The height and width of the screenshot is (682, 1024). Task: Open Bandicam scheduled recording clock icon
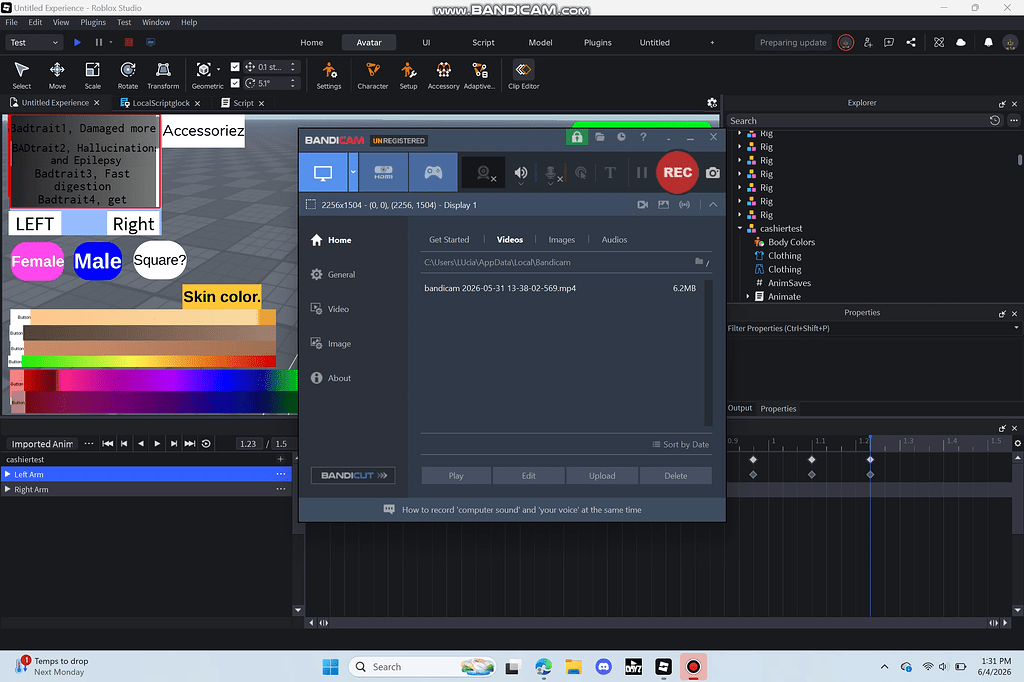[x=622, y=137]
